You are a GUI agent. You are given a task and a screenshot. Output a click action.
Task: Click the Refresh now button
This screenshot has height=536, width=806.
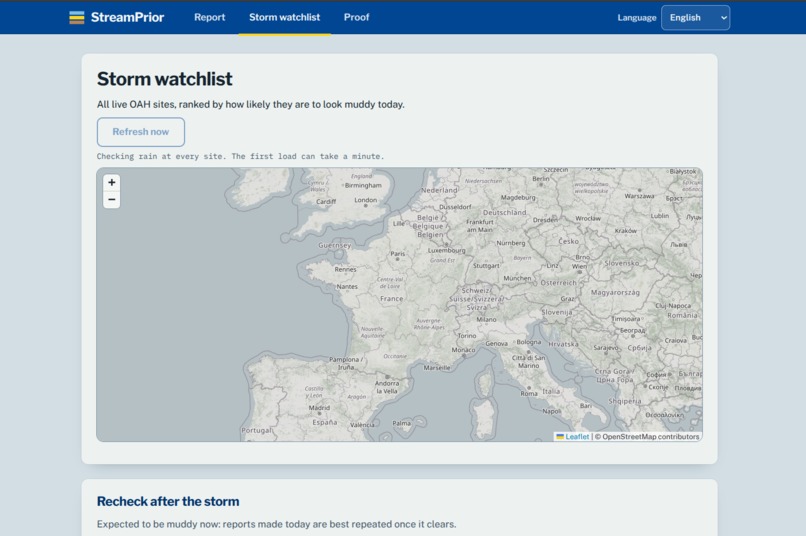141,132
